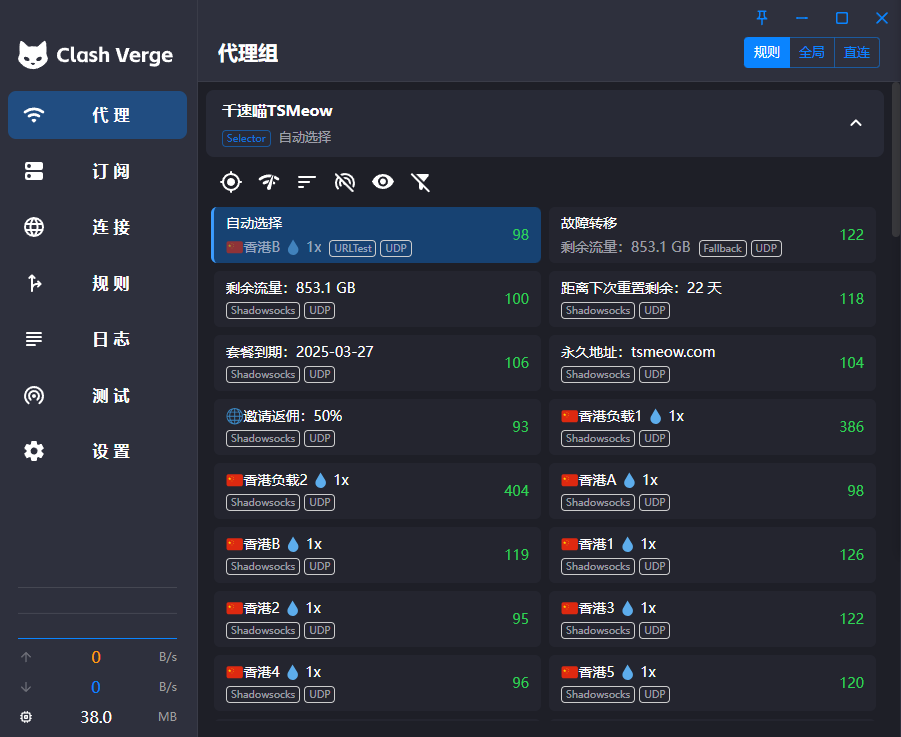
Task: Switch to 直连 direct mode
Action: click(857, 52)
